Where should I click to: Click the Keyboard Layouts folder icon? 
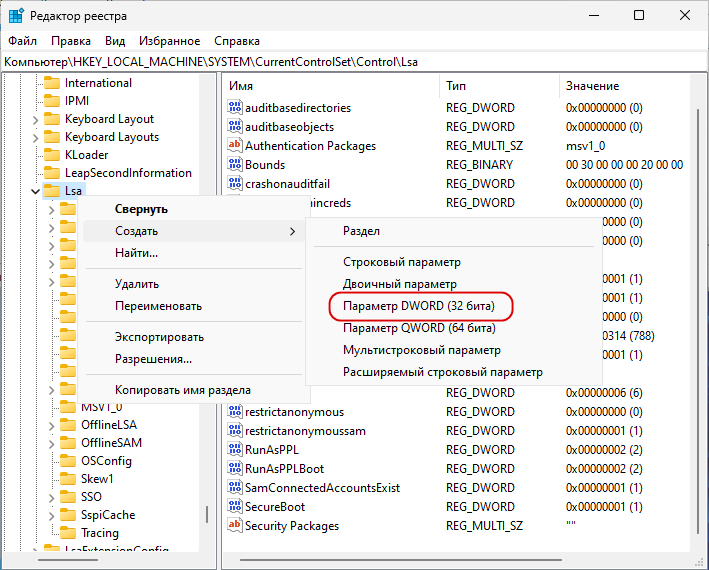coord(52,137)
